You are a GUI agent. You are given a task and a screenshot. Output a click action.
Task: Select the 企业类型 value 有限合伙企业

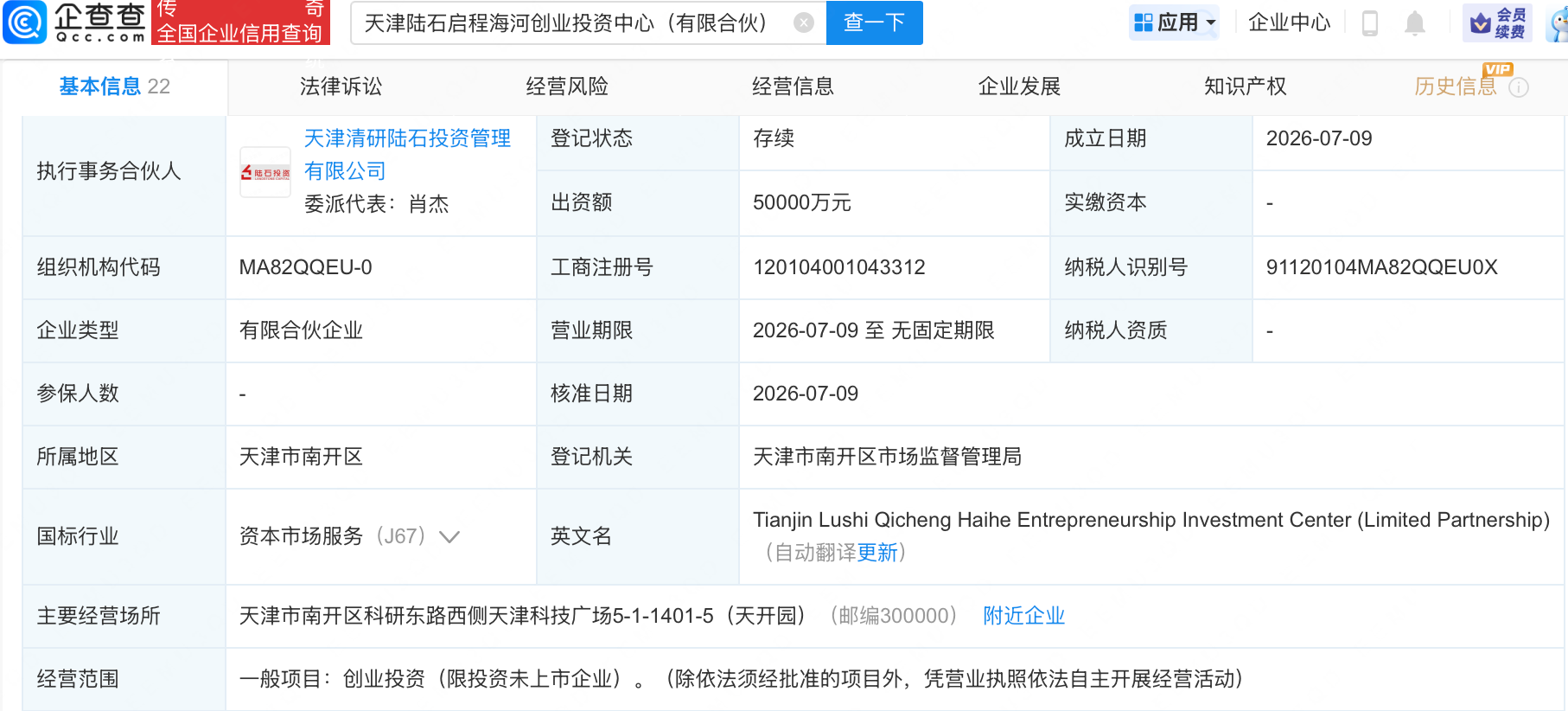[x=301, y=330]
